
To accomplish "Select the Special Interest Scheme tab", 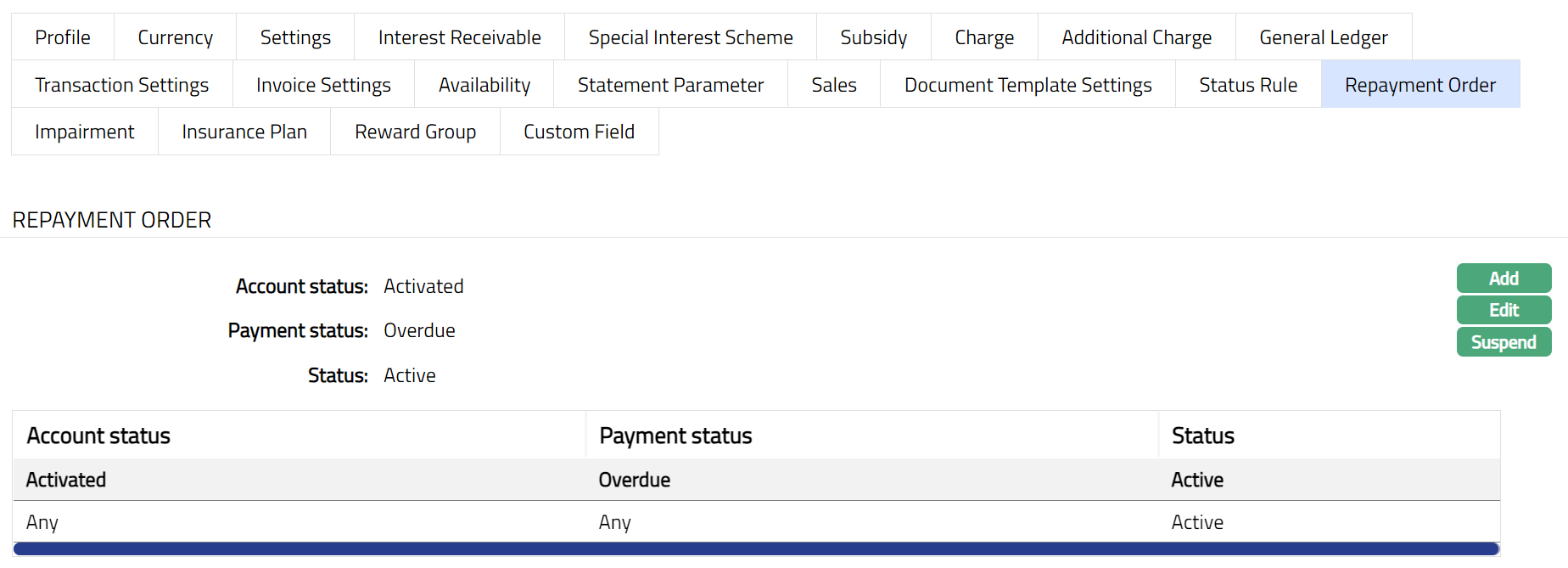I will (x=690, y=37).
